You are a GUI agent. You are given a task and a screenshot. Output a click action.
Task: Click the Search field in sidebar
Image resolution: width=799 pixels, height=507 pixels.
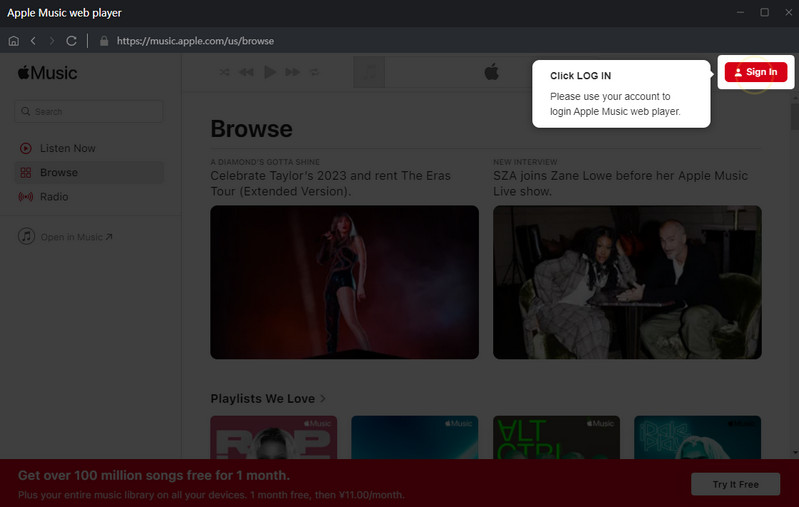click(89, 111)
